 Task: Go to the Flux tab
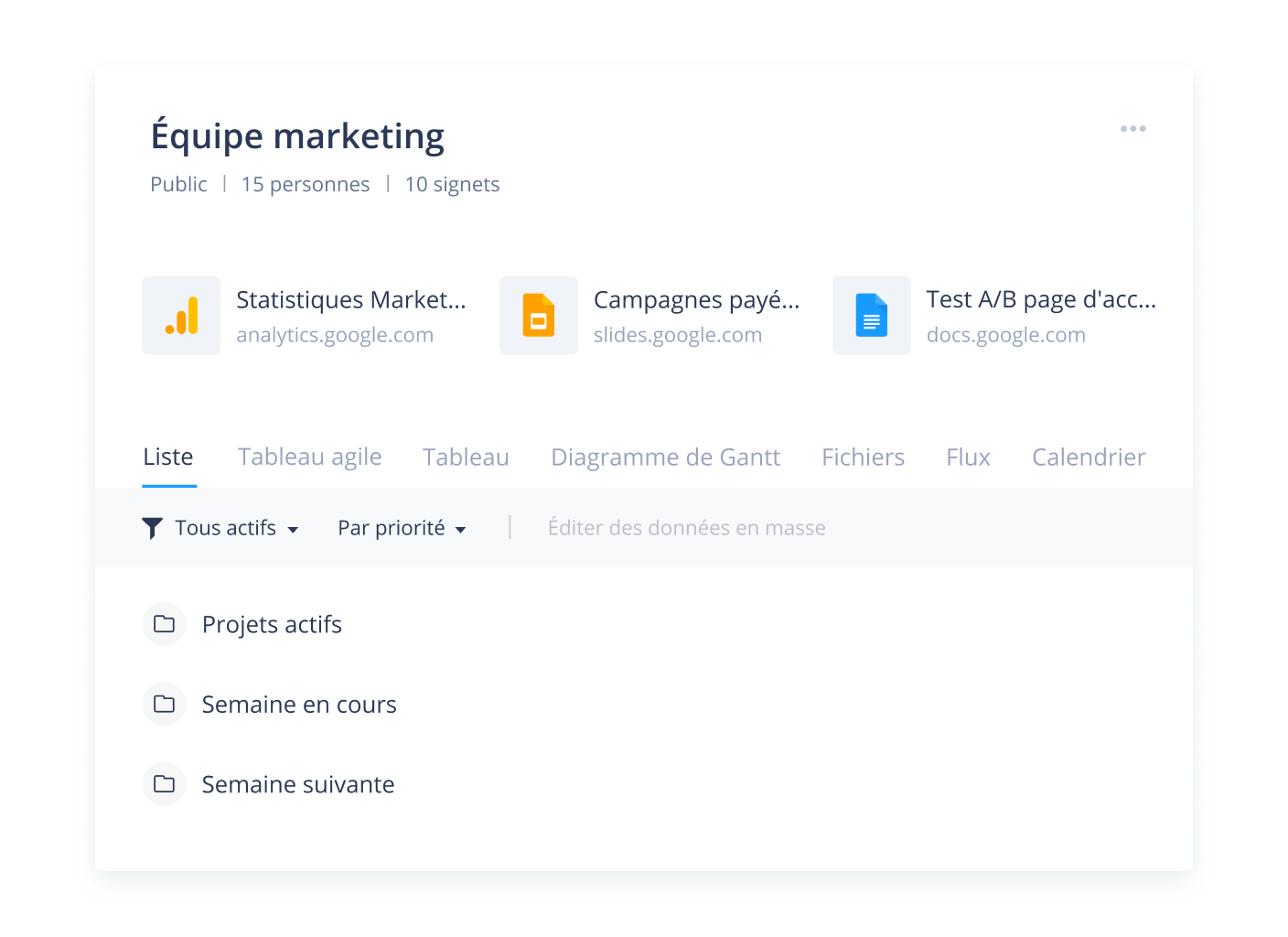coord(968,457)
